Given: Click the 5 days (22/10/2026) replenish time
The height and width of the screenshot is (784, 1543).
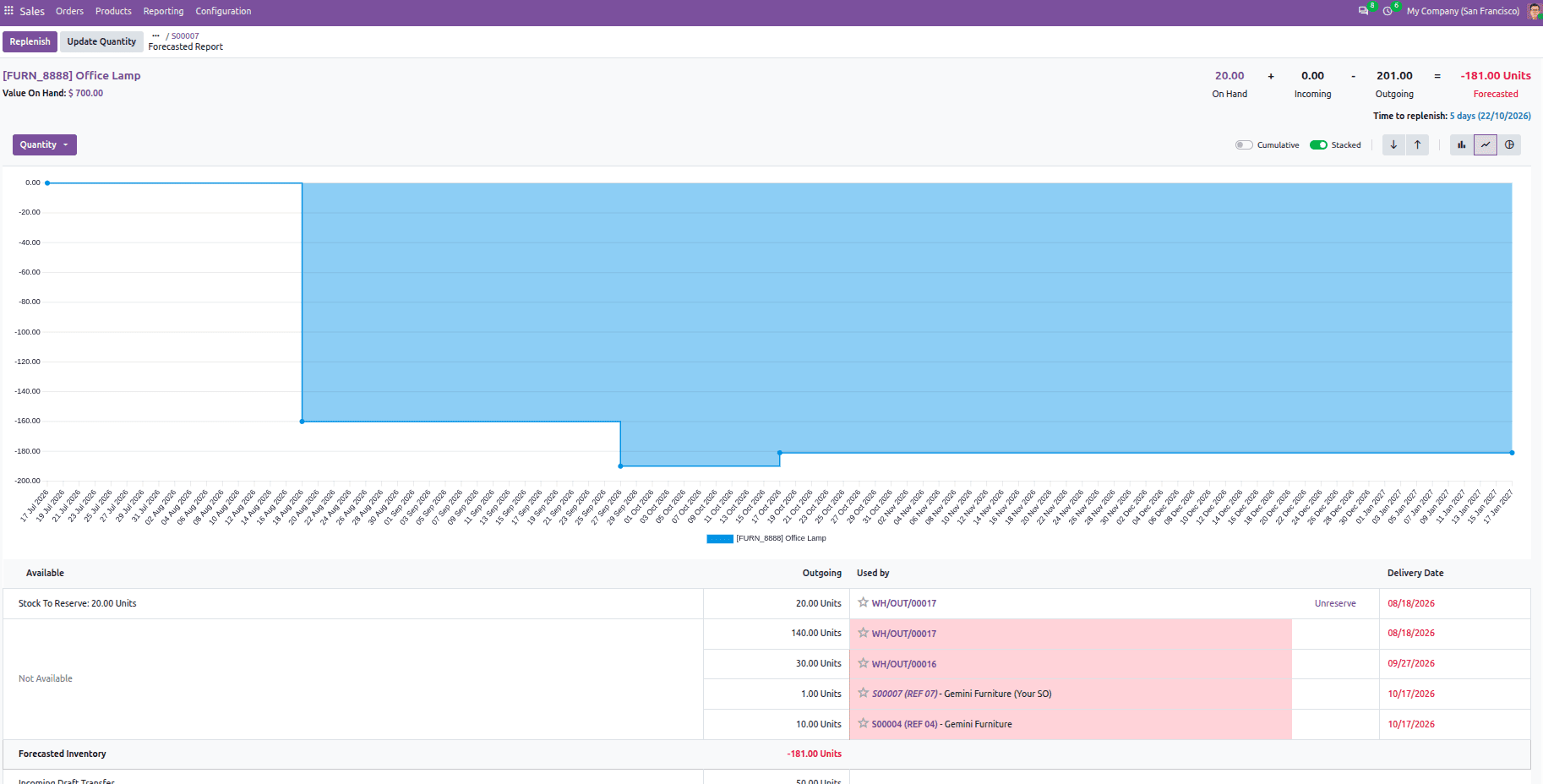Looking at the screenshot, I should 1490,116.
